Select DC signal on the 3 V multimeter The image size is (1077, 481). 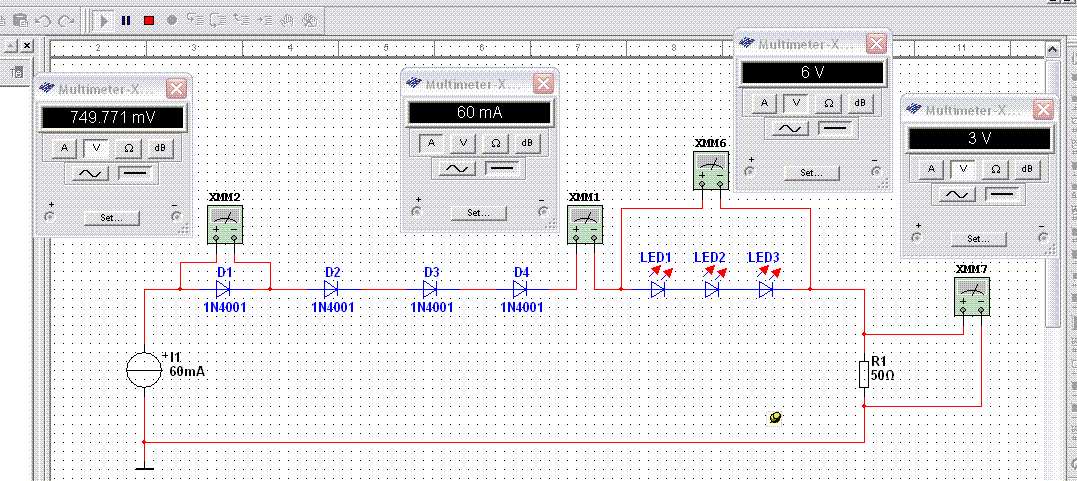(1004, 195)
